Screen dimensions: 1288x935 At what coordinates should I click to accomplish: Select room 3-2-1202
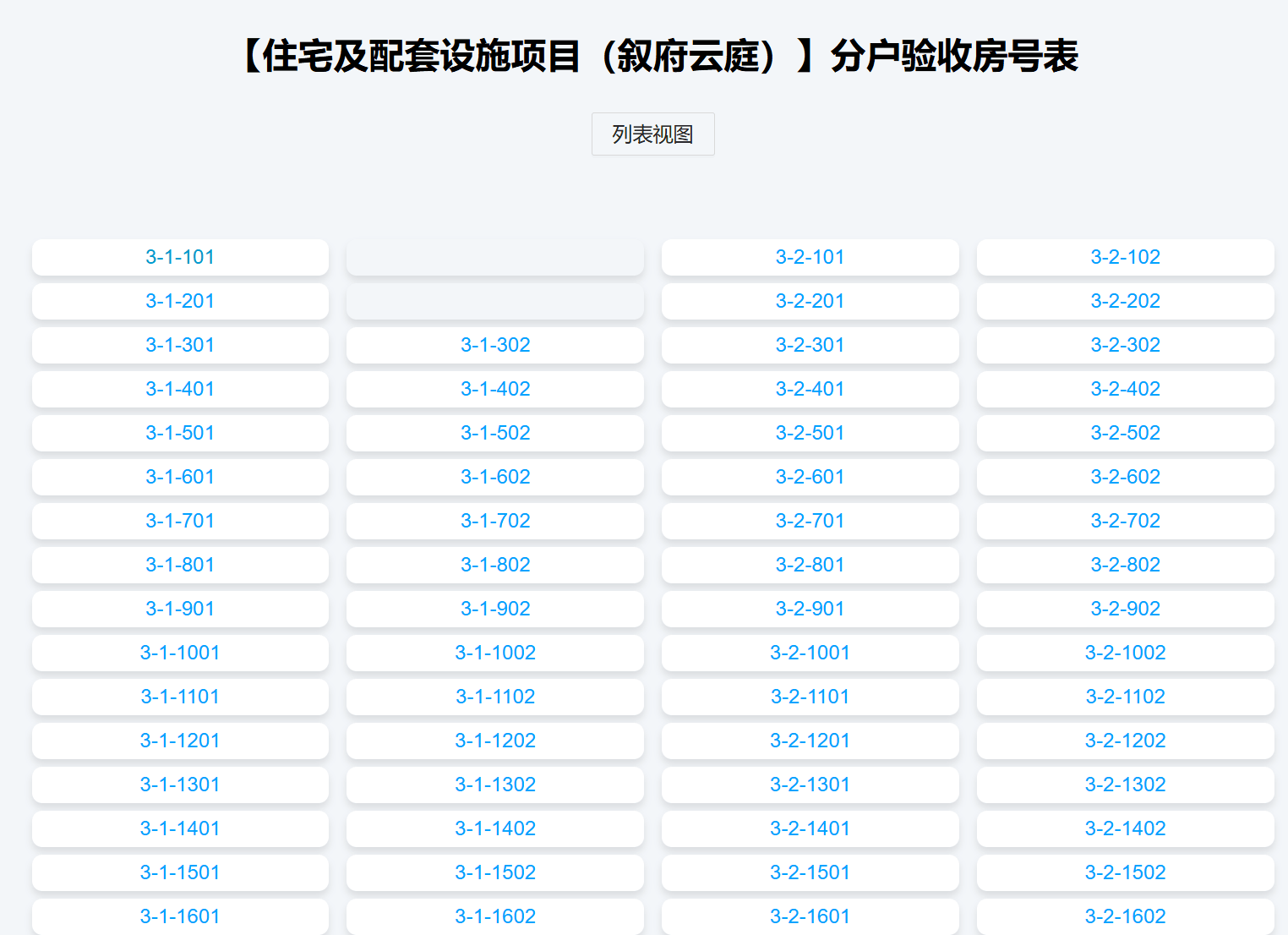(x=1125, y=741)
